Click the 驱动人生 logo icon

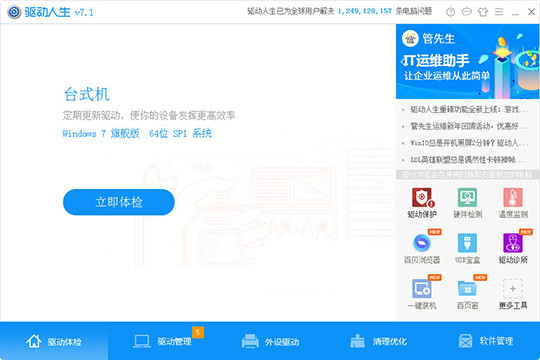click(x=14, y=12)
